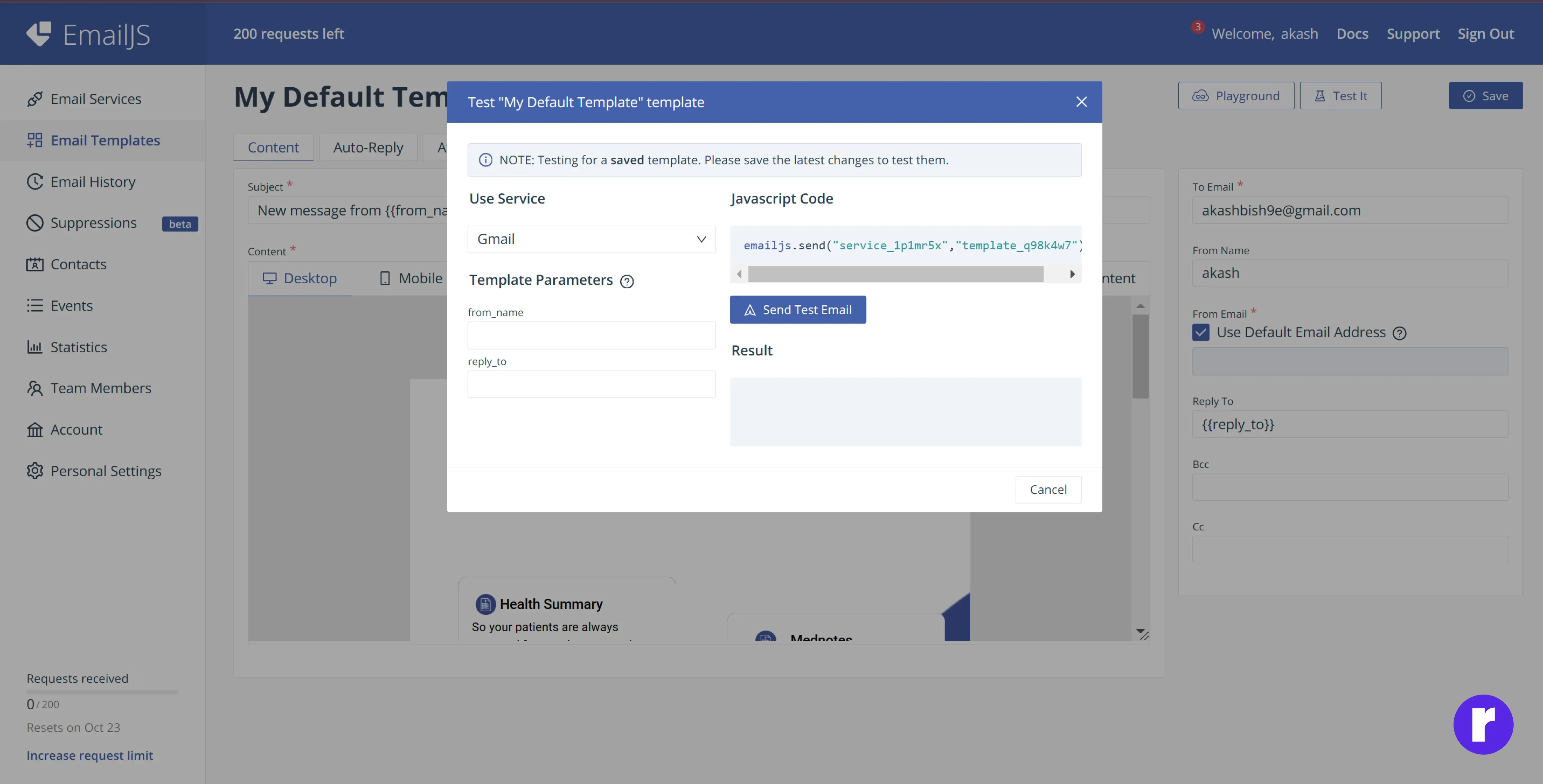The height and width of the screenshot is (784, 1543).
Task: Click the Desktop monitor icon
Action: (x=270, y=278)
